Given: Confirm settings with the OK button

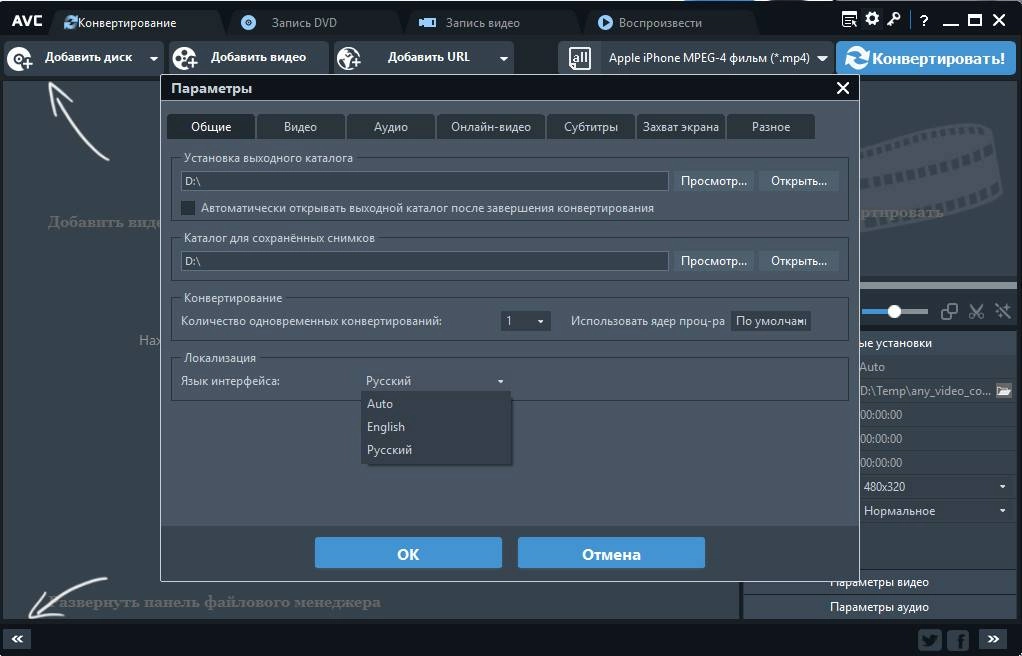Looking at the screenshot, I should (x=408, y=553).
